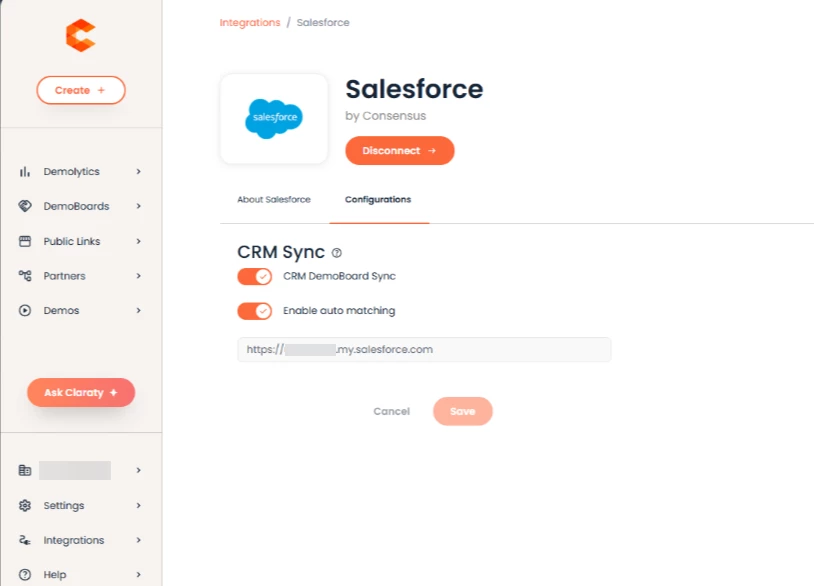Click the Demos play icon

coord(25,310)
